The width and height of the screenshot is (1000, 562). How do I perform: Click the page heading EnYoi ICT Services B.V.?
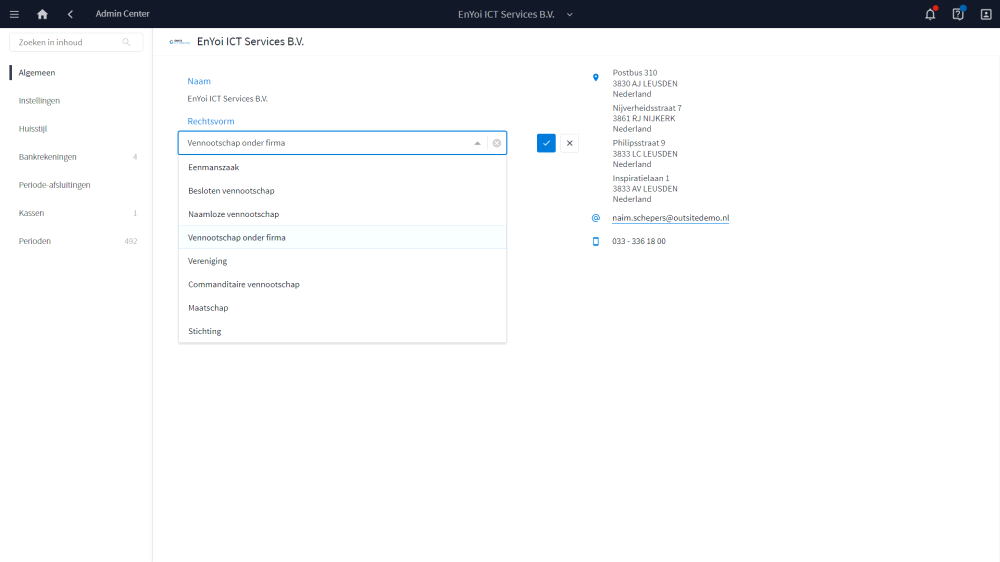click(x=250, y=41)
